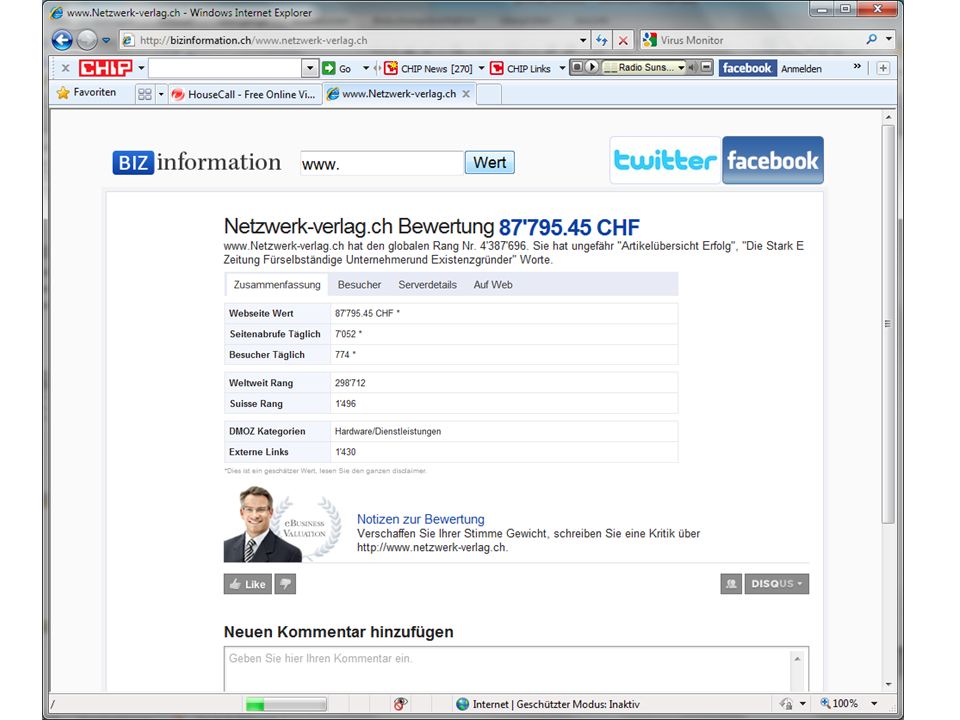Switch to the Besucher tab
The width and height of the screenshot is (960, 720).
359,285
